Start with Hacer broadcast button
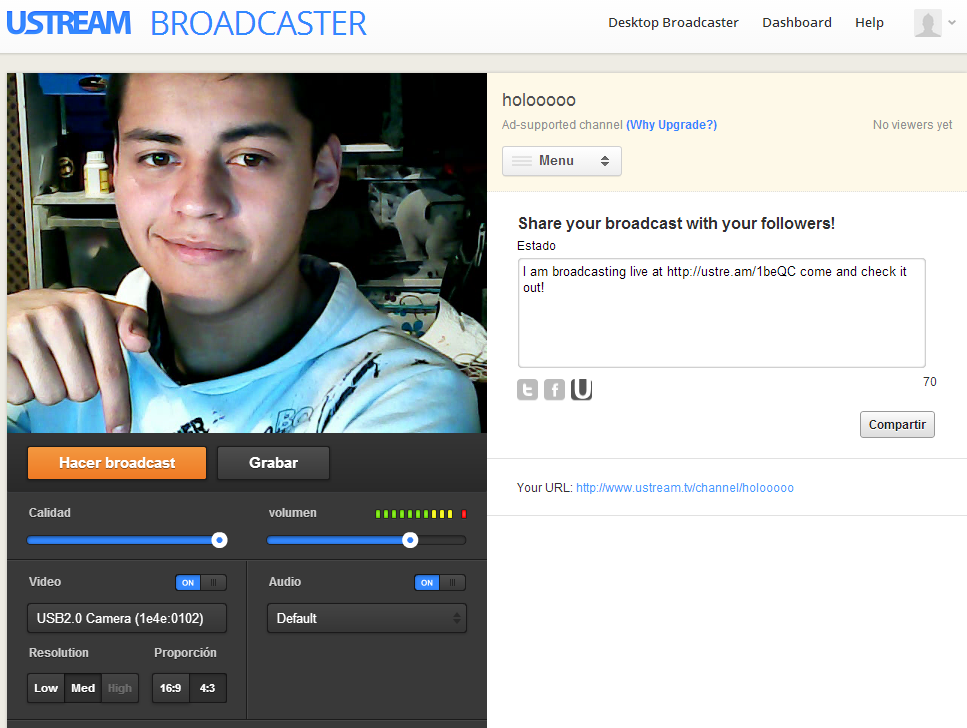 [117, 463]
